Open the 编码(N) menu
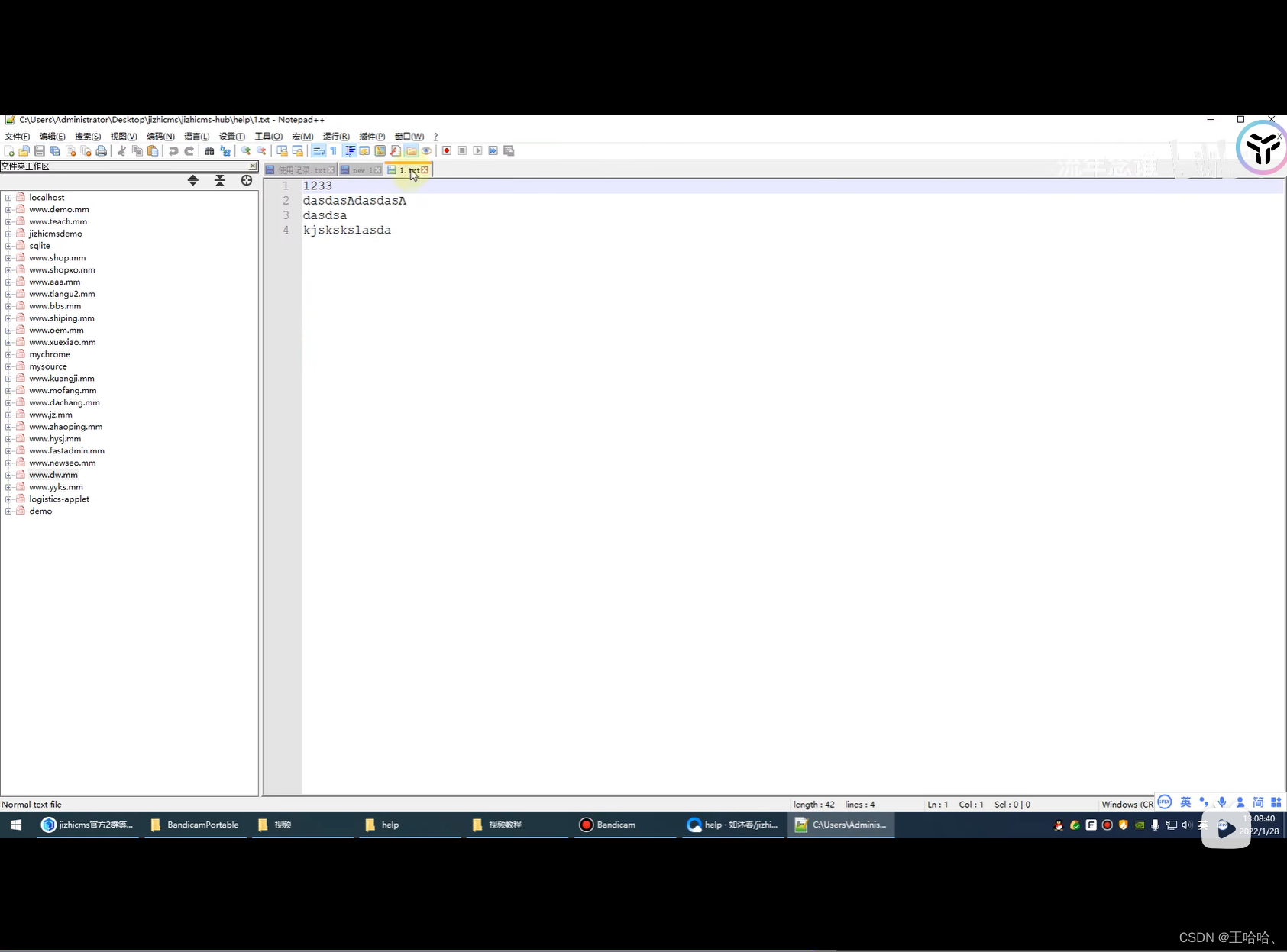 coord(160,137)
